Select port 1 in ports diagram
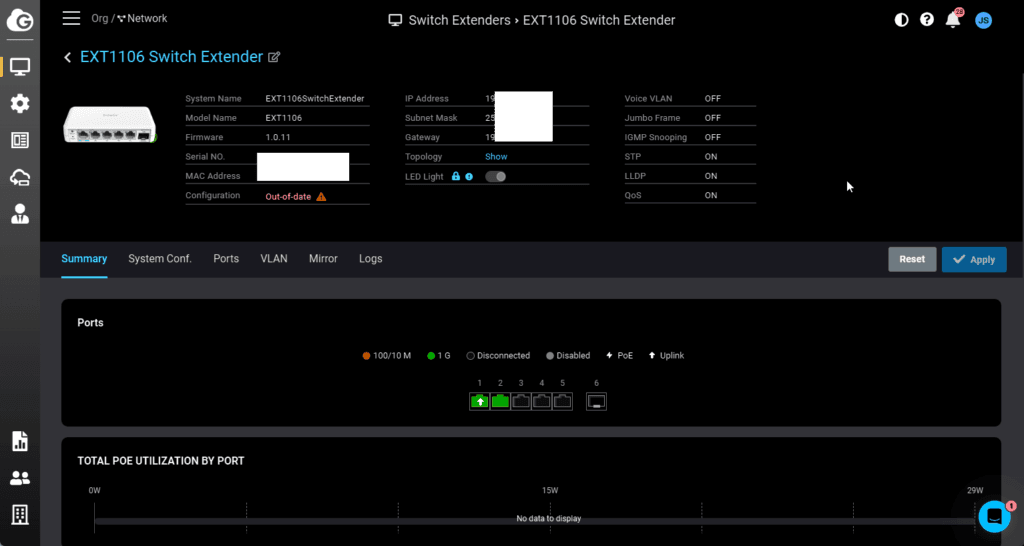This screenshot has height=546, width=1024. 480,401
